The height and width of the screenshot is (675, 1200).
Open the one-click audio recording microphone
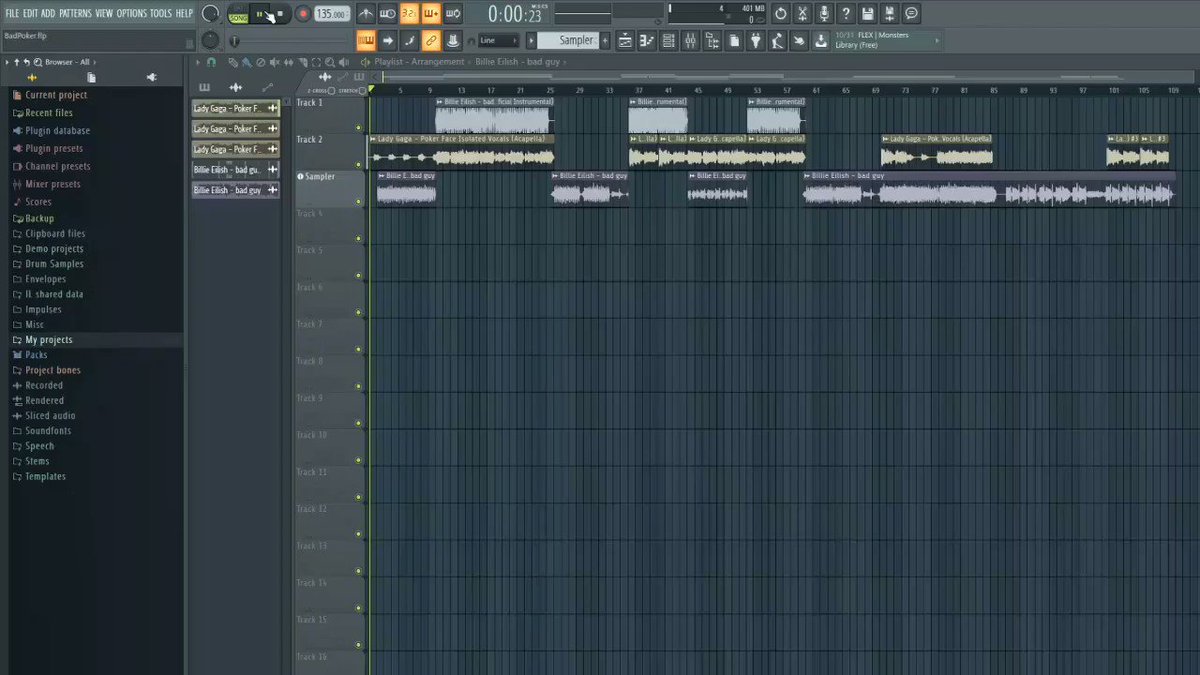tap(824, 13)
